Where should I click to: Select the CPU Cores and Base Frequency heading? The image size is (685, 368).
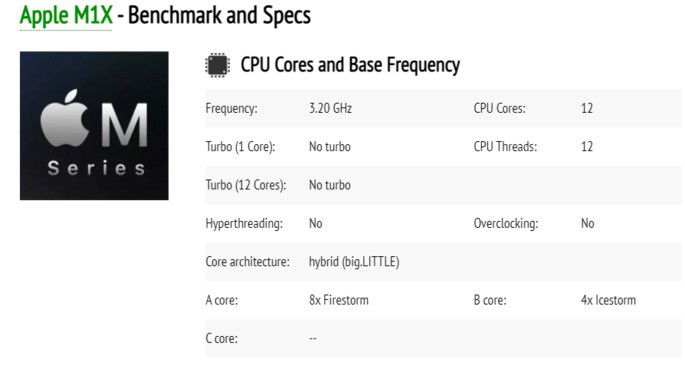tap(350, 65)
